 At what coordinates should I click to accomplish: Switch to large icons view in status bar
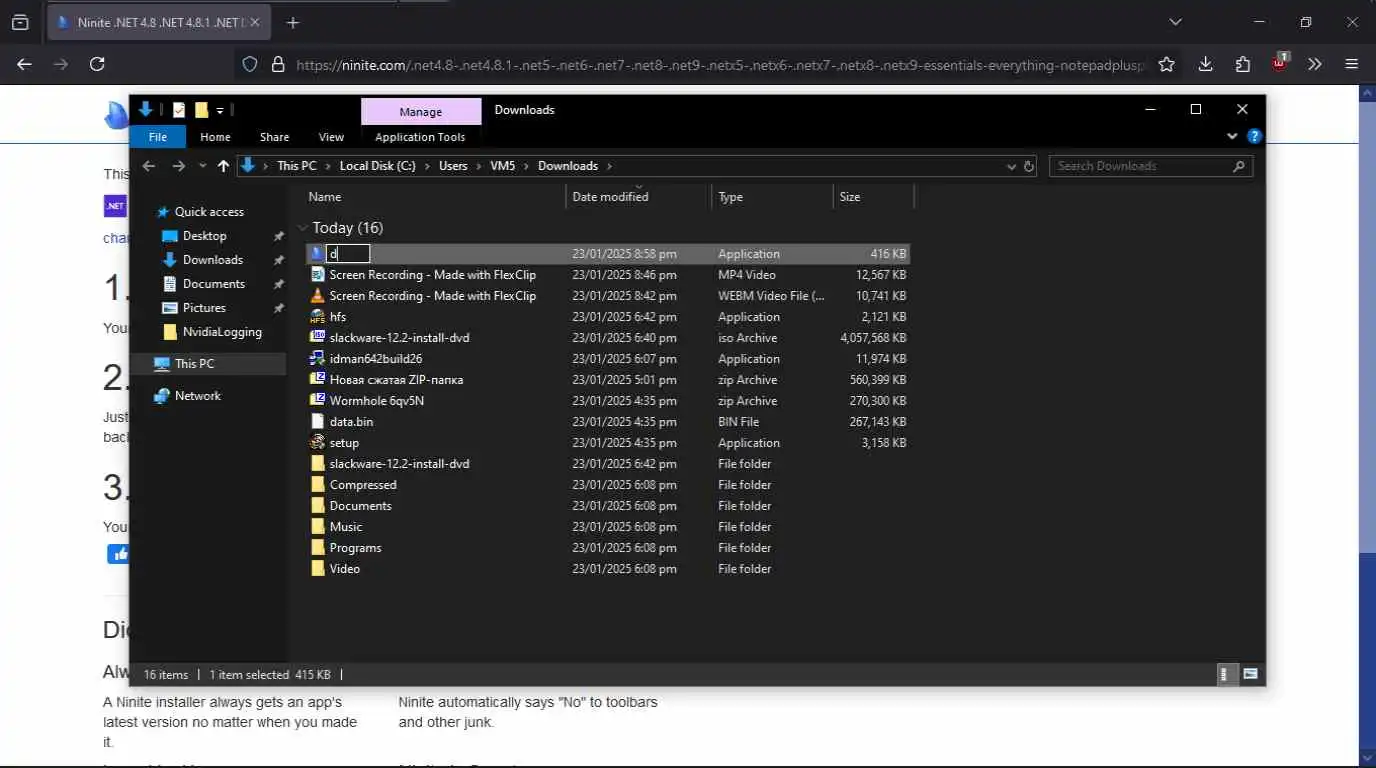click(x=1250, y=674)
